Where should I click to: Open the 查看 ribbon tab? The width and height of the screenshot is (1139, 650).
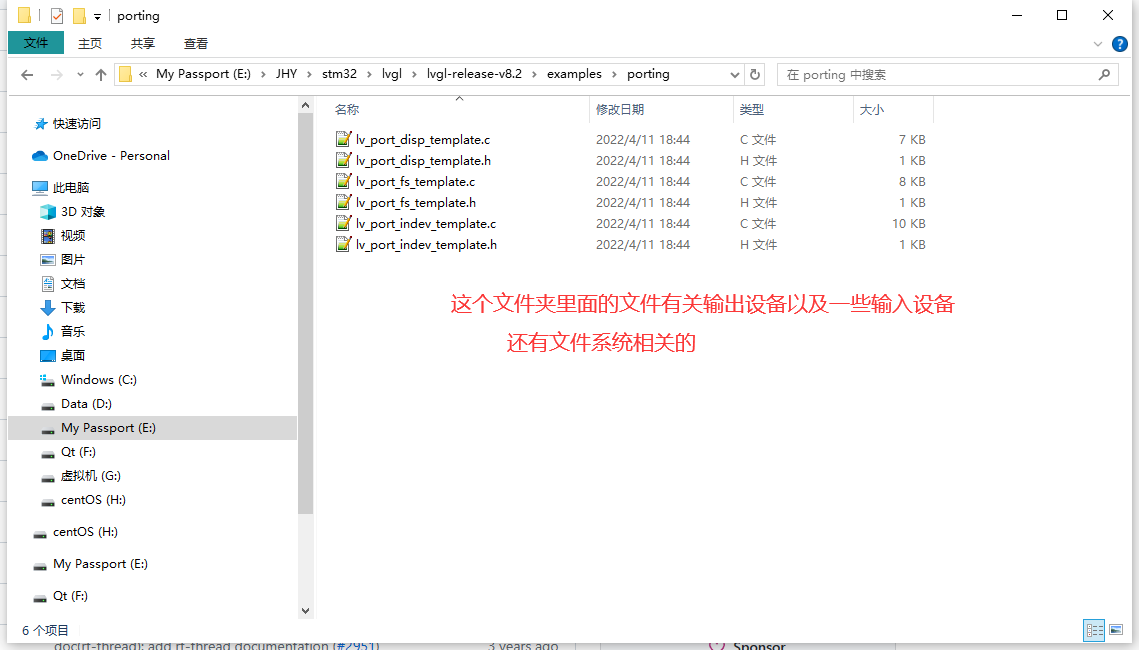tap(196, 44)
